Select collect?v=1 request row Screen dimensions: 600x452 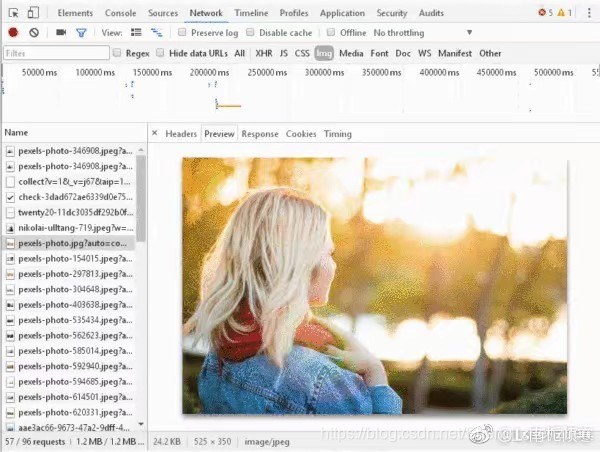[x=69, y=181]
